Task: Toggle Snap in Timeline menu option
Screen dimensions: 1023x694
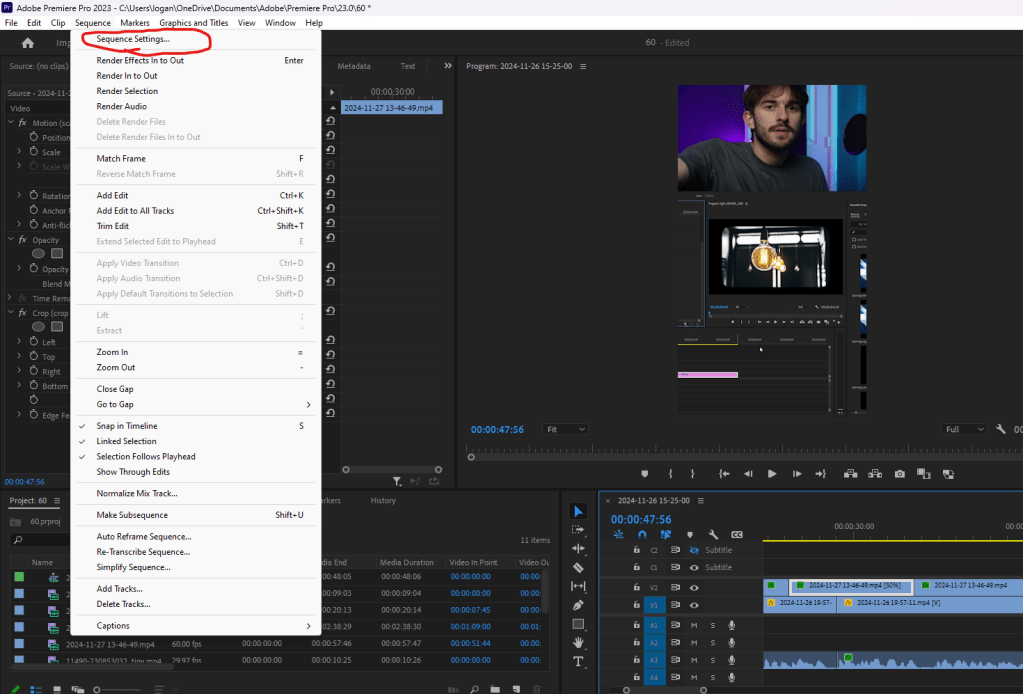Action: 126,426
